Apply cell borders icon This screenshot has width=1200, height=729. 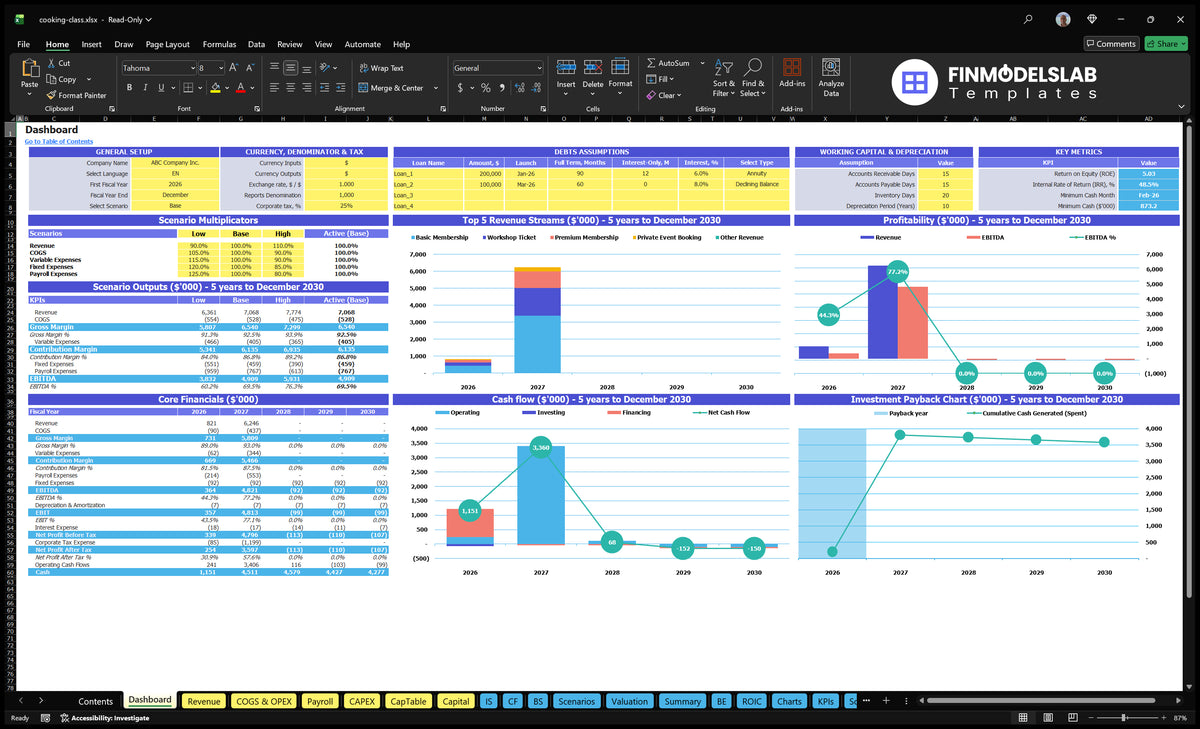[187, 87]
